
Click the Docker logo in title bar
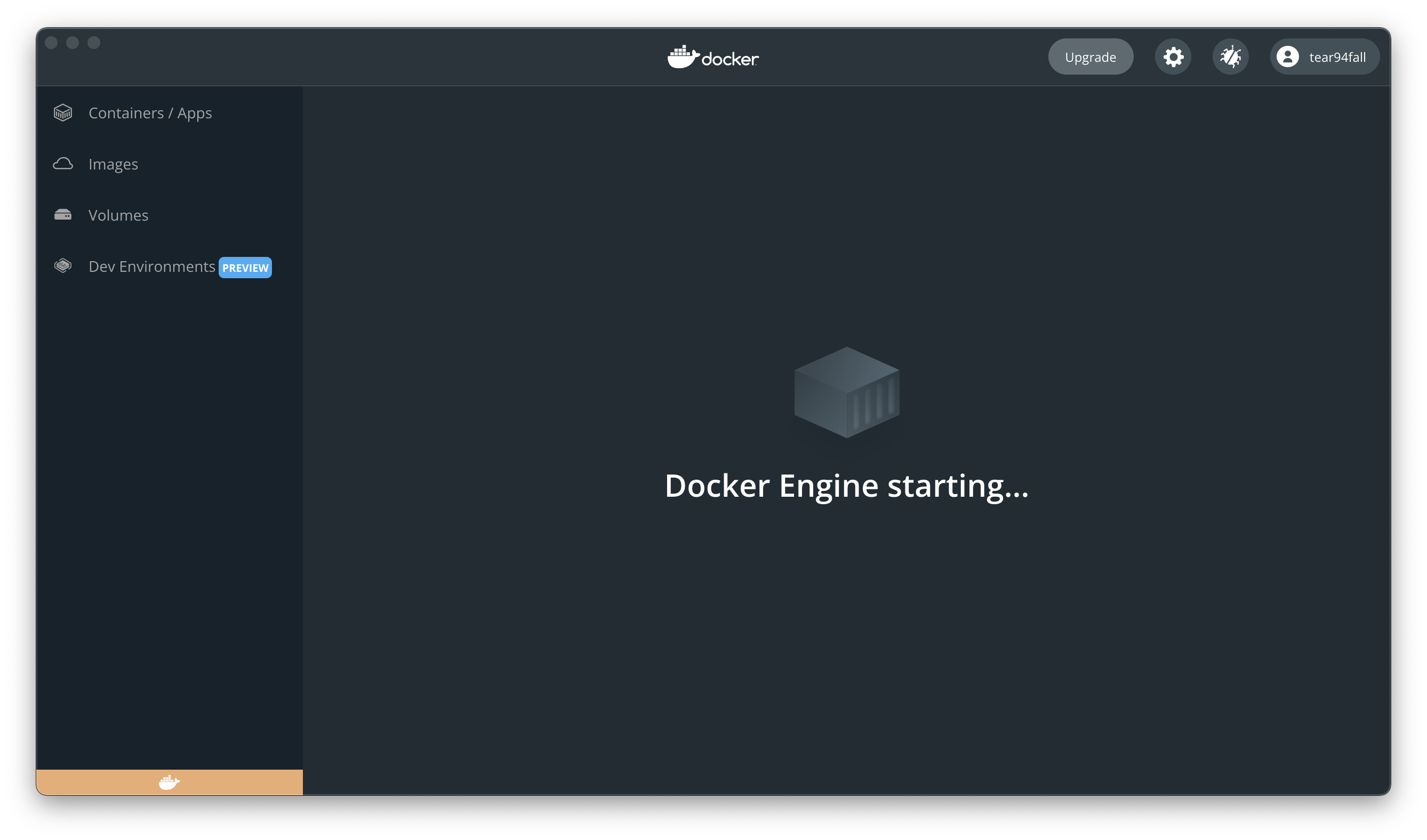pyautogui.click(x=713, y=57)
